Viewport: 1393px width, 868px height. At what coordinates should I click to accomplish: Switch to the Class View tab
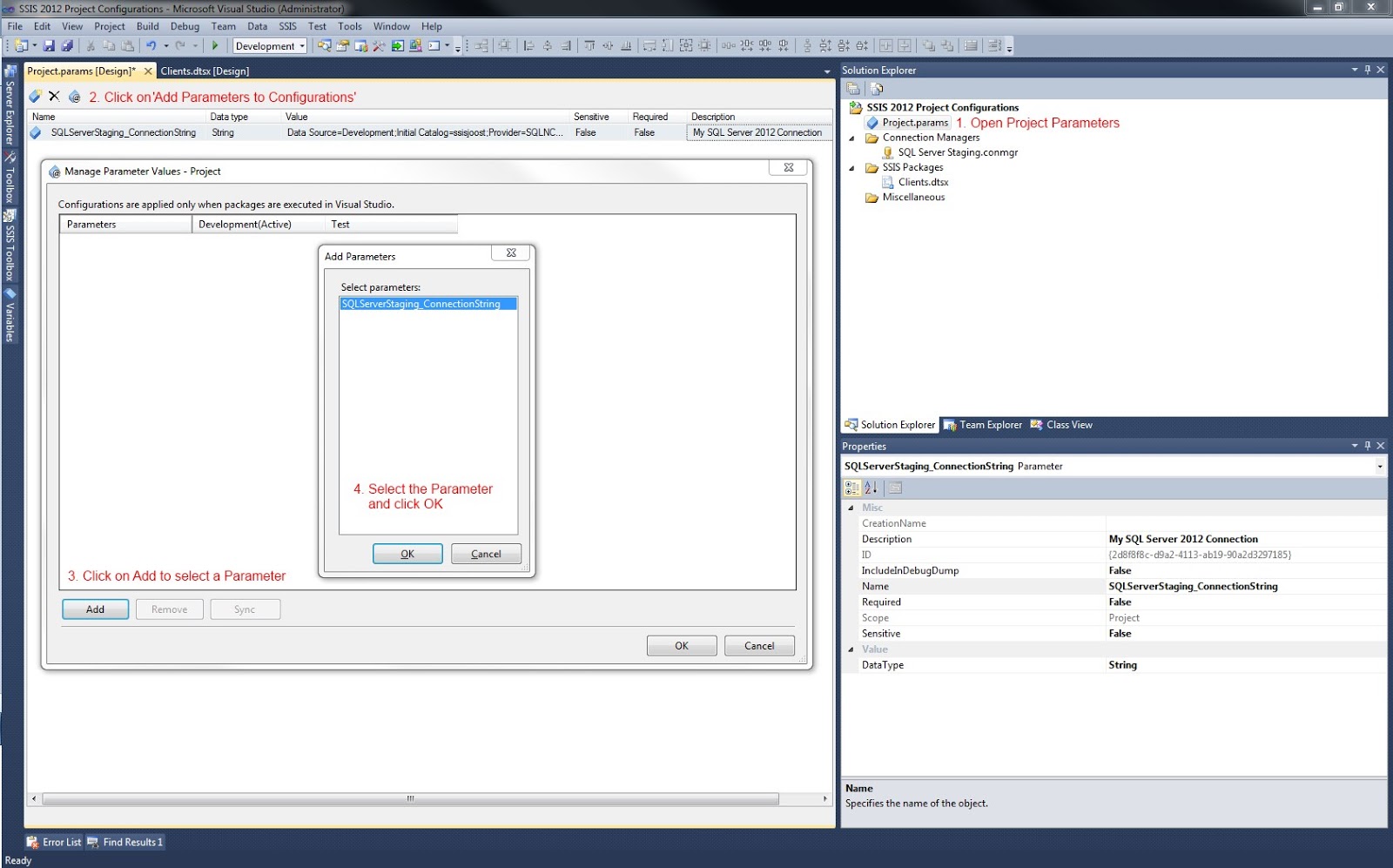[1061, 425]
